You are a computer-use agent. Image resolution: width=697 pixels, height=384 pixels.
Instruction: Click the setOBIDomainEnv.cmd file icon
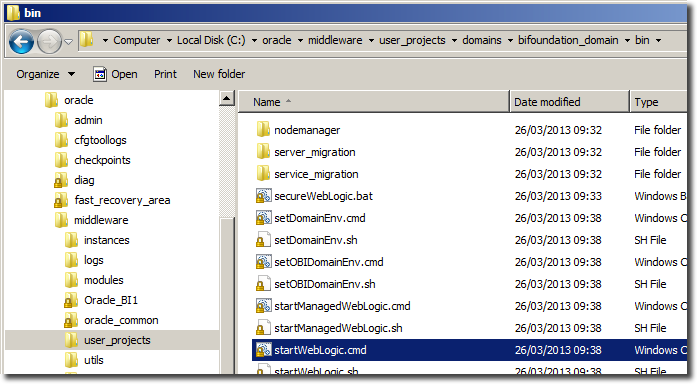coord(263,262)
